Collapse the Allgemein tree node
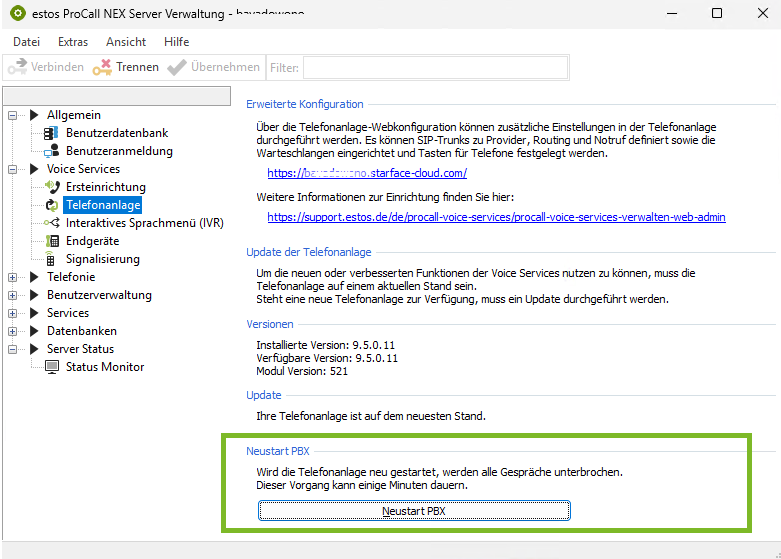 (x=13, y=115)
